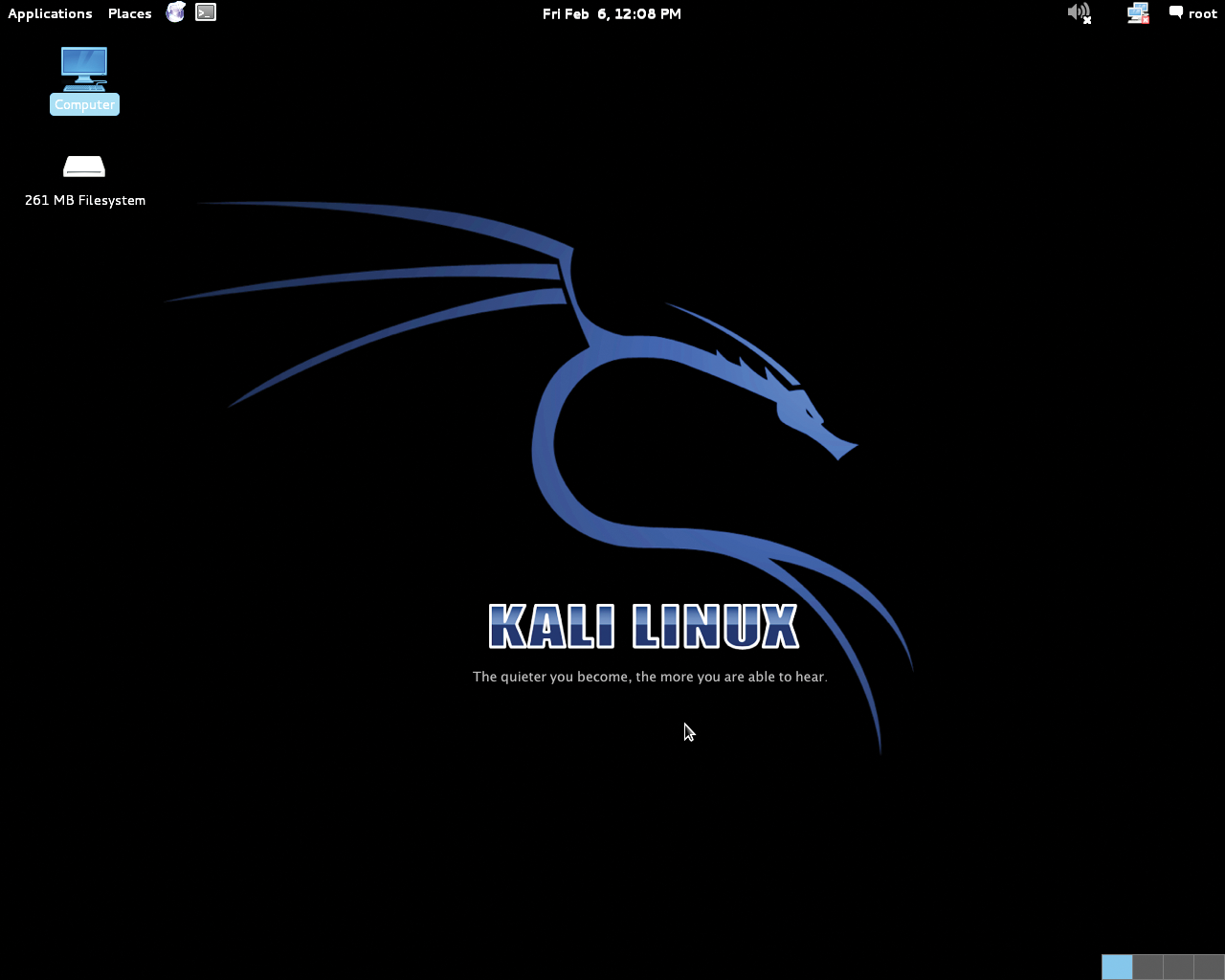
Task: Select the highlighted Computer icon label
Action: point(84,103)
